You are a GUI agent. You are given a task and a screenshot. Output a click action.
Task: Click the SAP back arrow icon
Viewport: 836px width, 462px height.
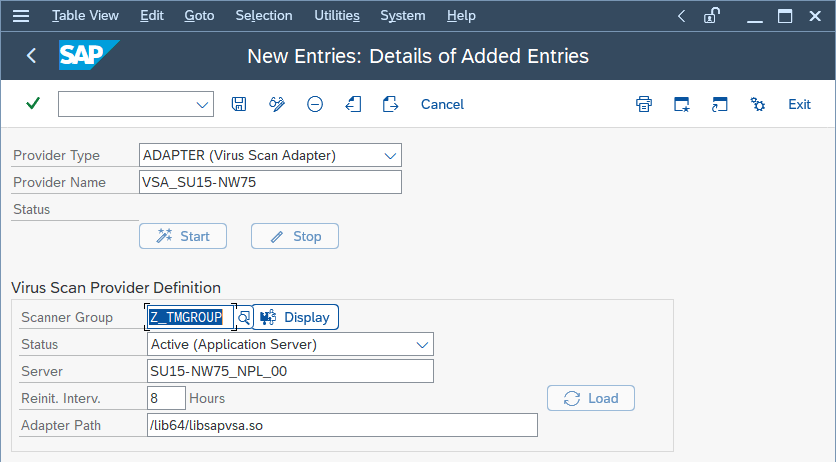[31, 56]
